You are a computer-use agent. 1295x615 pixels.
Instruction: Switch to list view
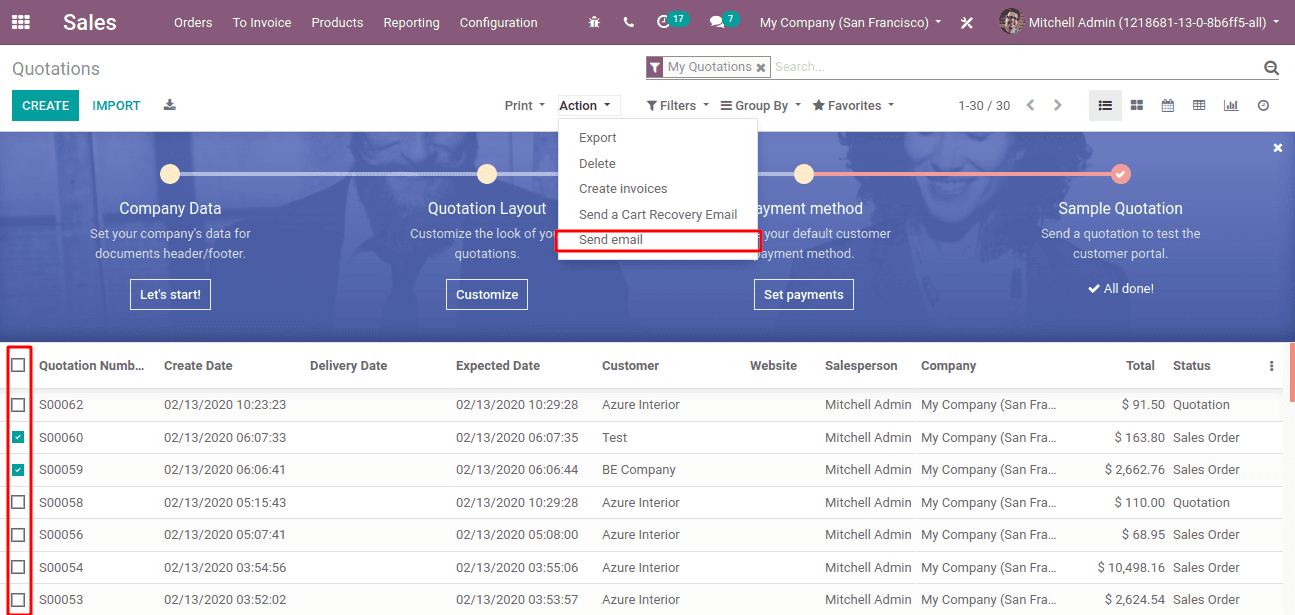tap(1105, 105)
